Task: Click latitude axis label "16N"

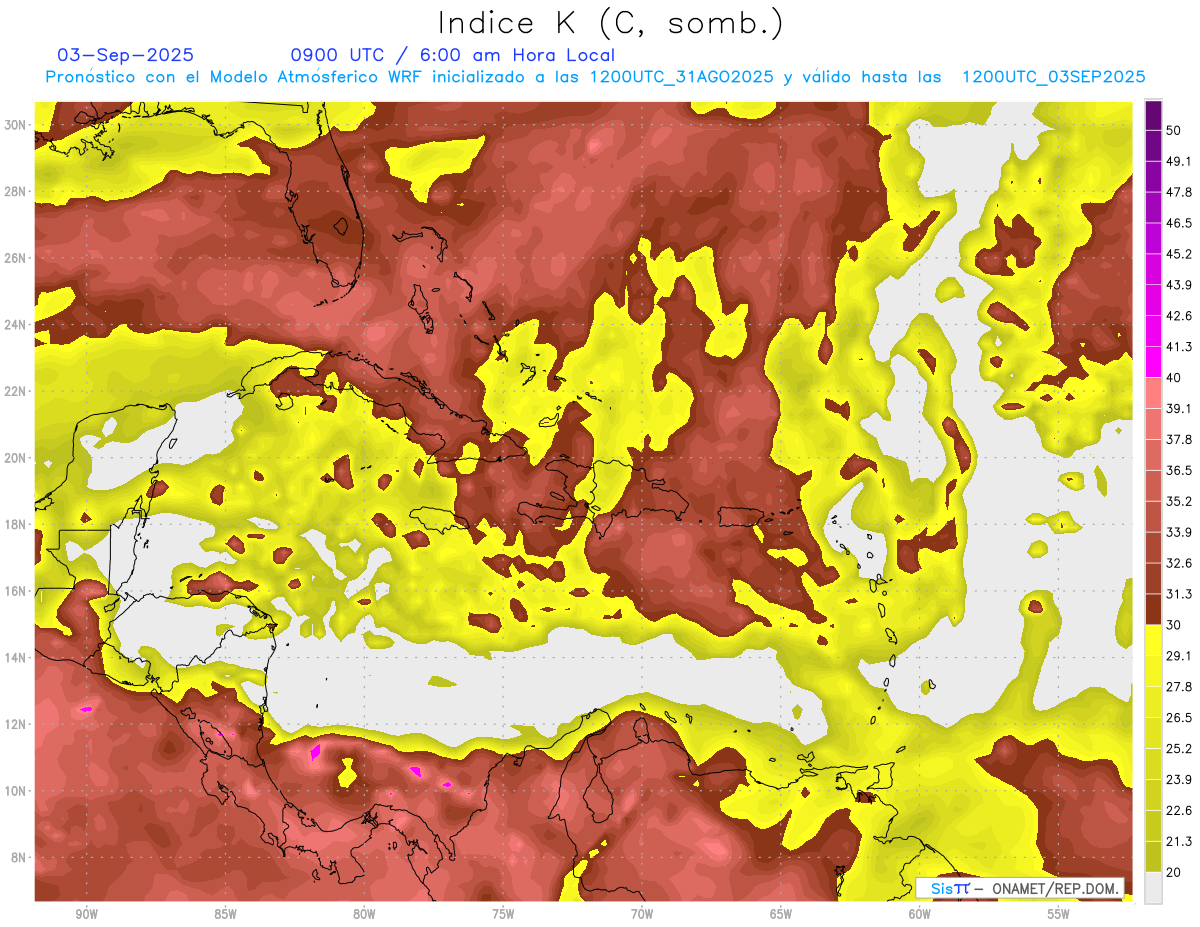Action: click(x=14, y=591)
